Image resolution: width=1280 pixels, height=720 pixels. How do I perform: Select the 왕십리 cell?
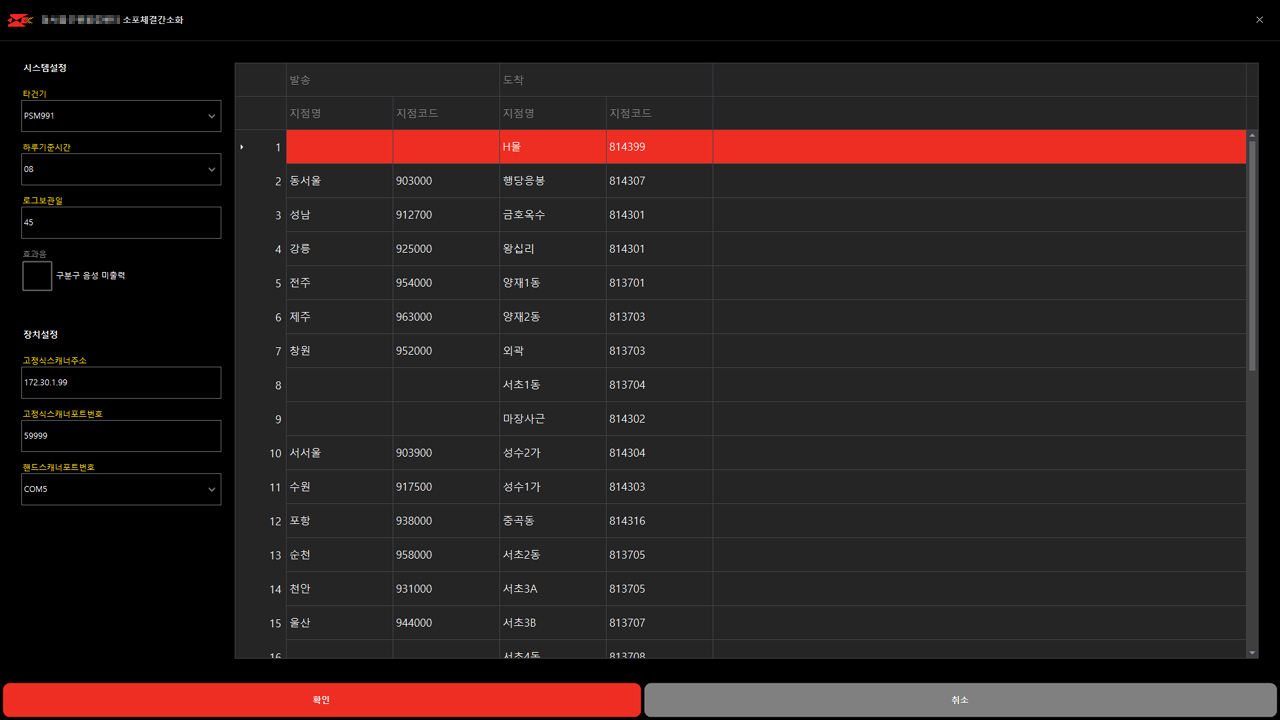553,249
